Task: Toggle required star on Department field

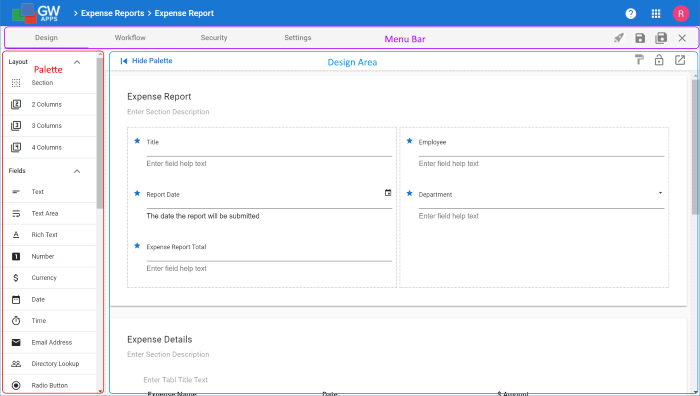Action: click(409, 193)
